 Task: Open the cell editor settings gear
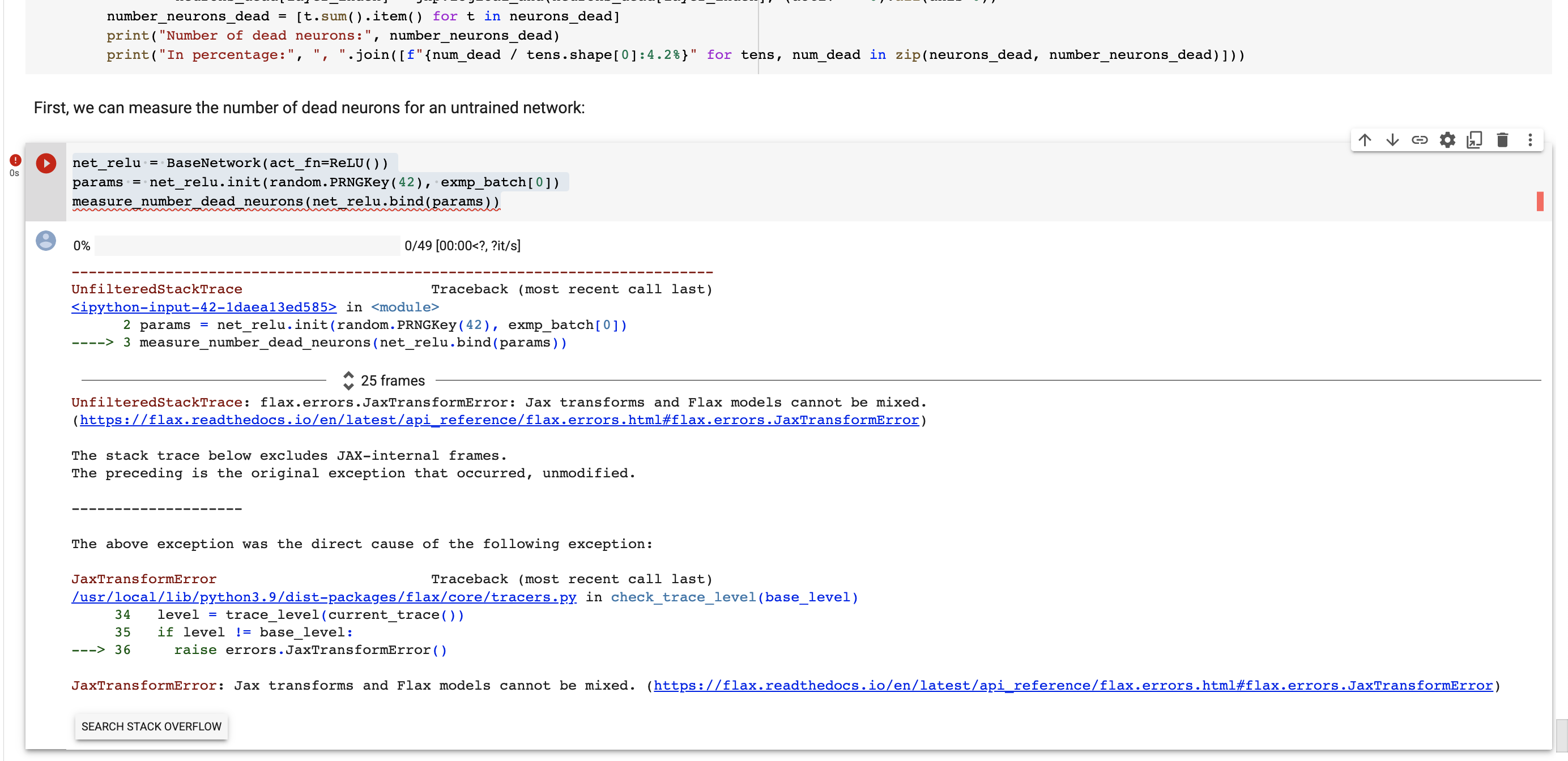1447,139
